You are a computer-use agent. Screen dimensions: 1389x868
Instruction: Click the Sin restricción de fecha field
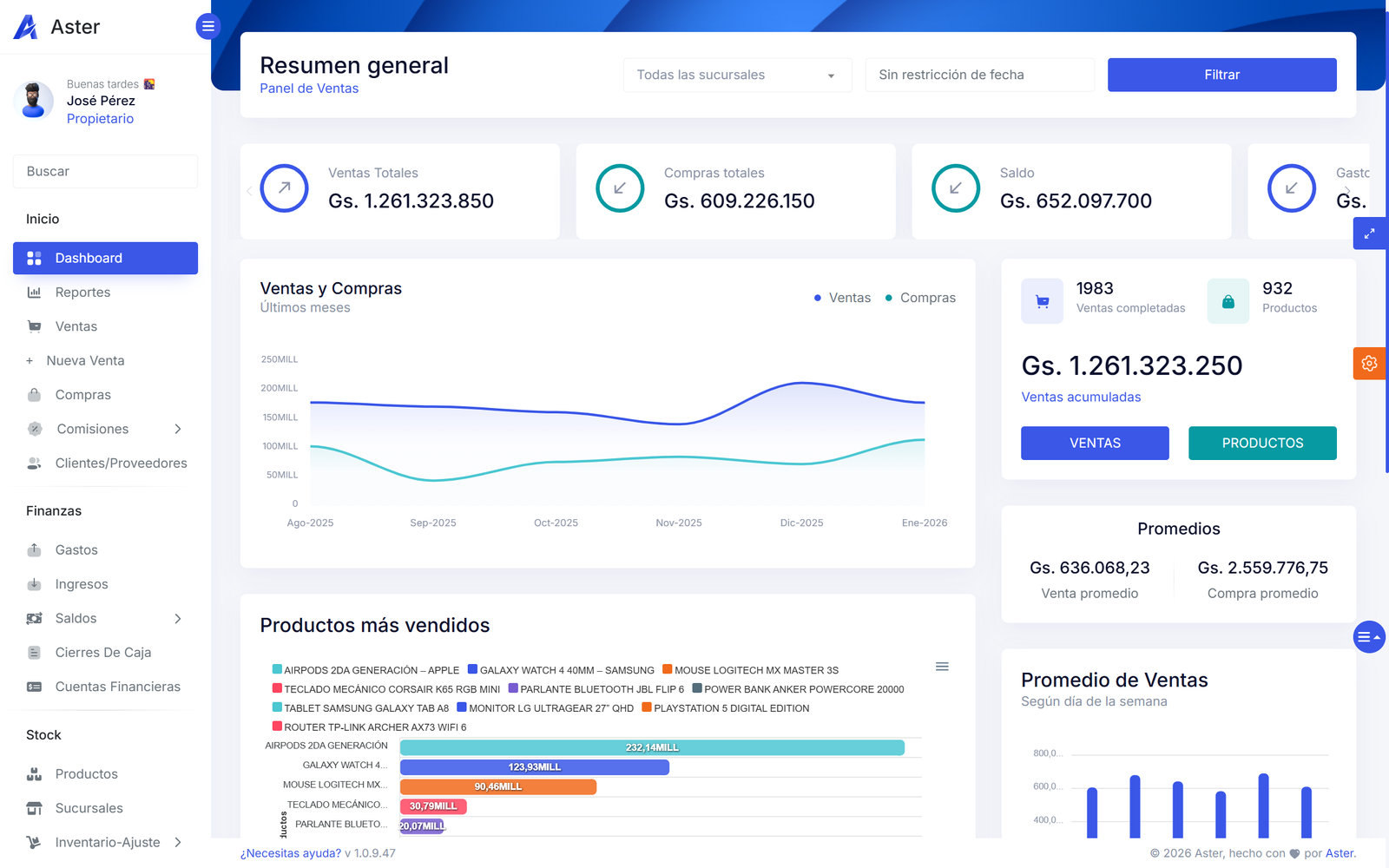[x=978, y=75]
